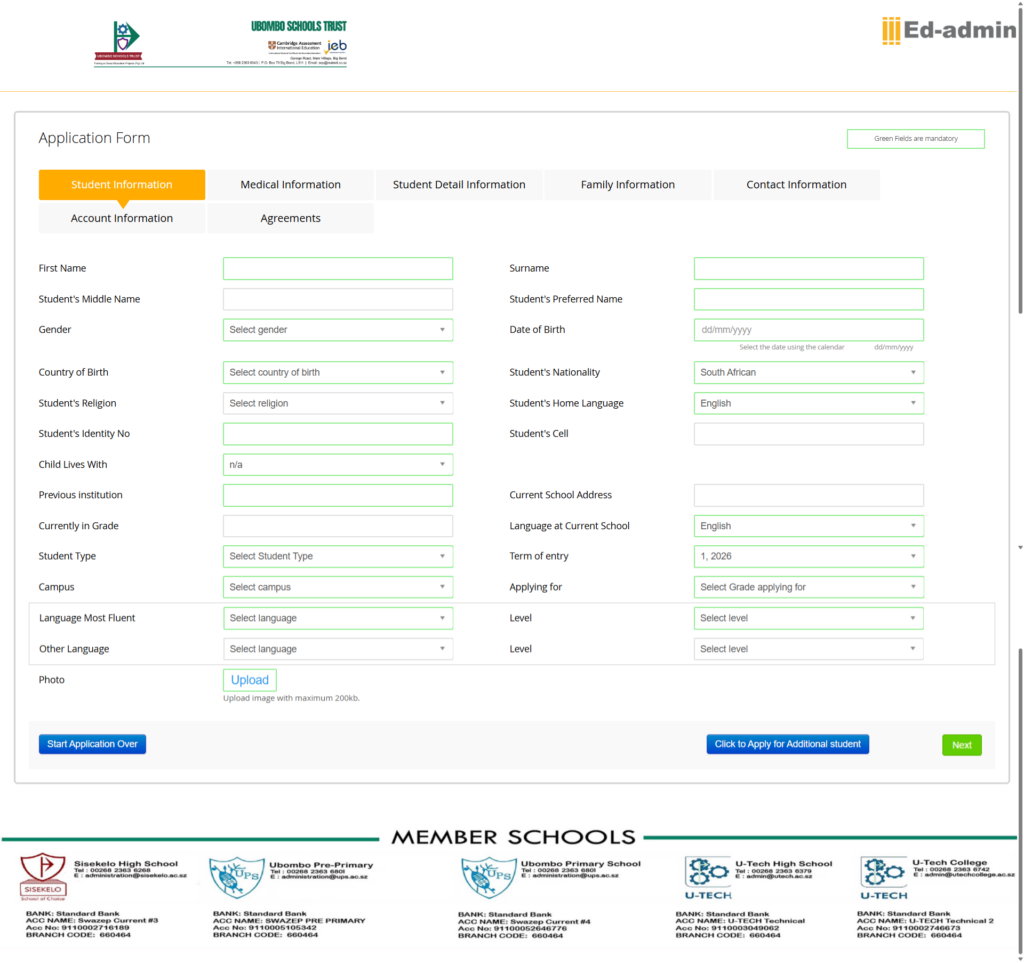Screen dimensions: 1024x963
Task: Click the Date of Birth field
Action: (x=808, y=330)
